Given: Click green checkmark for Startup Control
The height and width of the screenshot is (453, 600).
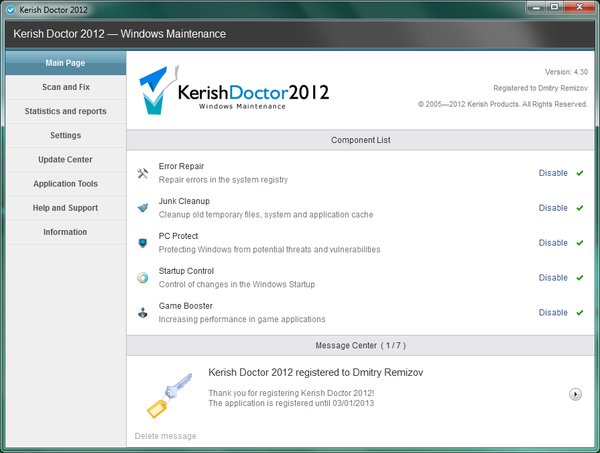Looking at the screenshot, I should (x=580, y=277).
